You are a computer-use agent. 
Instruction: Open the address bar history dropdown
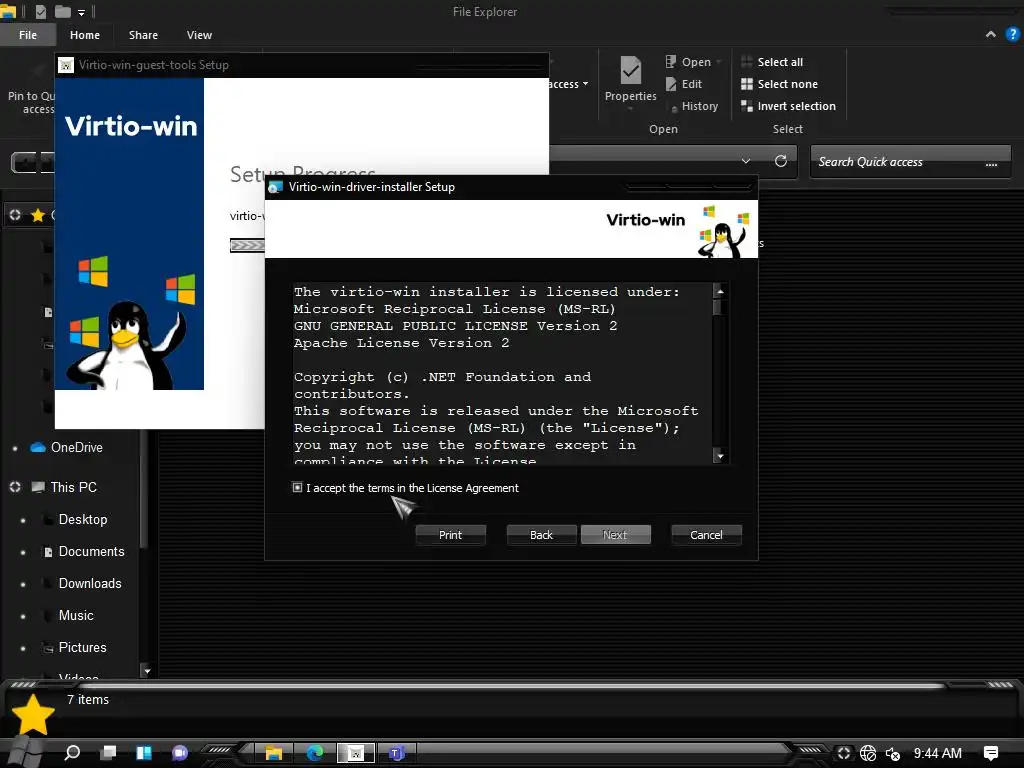tap(746, 161)
